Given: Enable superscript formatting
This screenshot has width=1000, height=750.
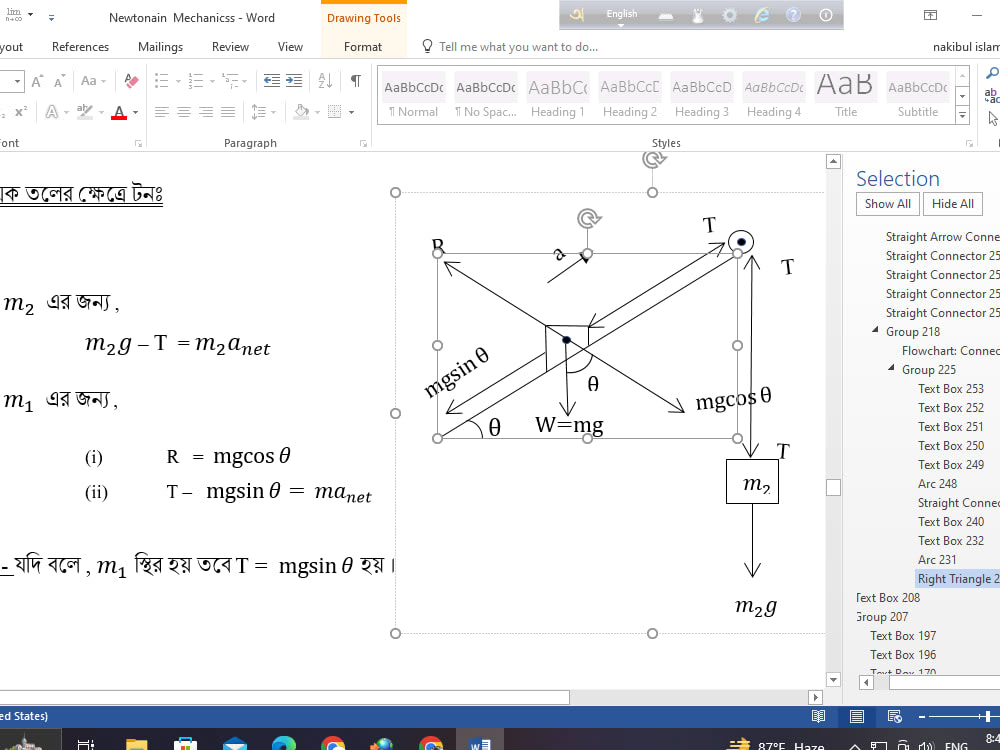Looking at the screenshot, I should 21,110.
